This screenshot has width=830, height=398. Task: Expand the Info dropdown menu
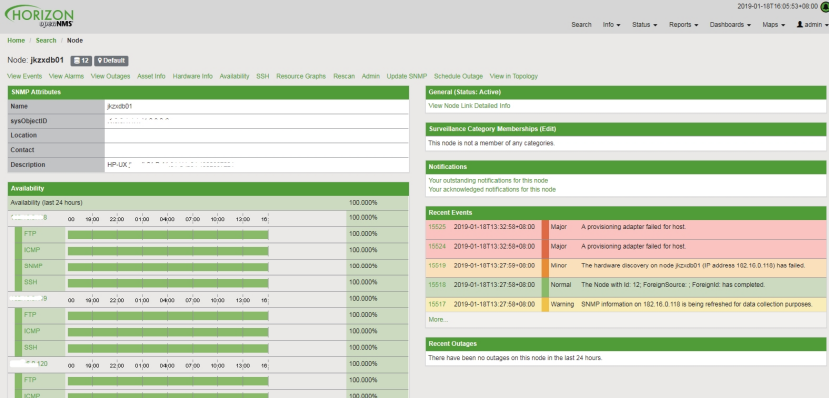[x=611, y=25]
